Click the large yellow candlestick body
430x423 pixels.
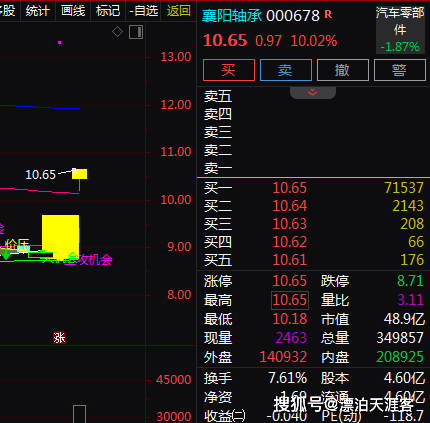(60, 236)
